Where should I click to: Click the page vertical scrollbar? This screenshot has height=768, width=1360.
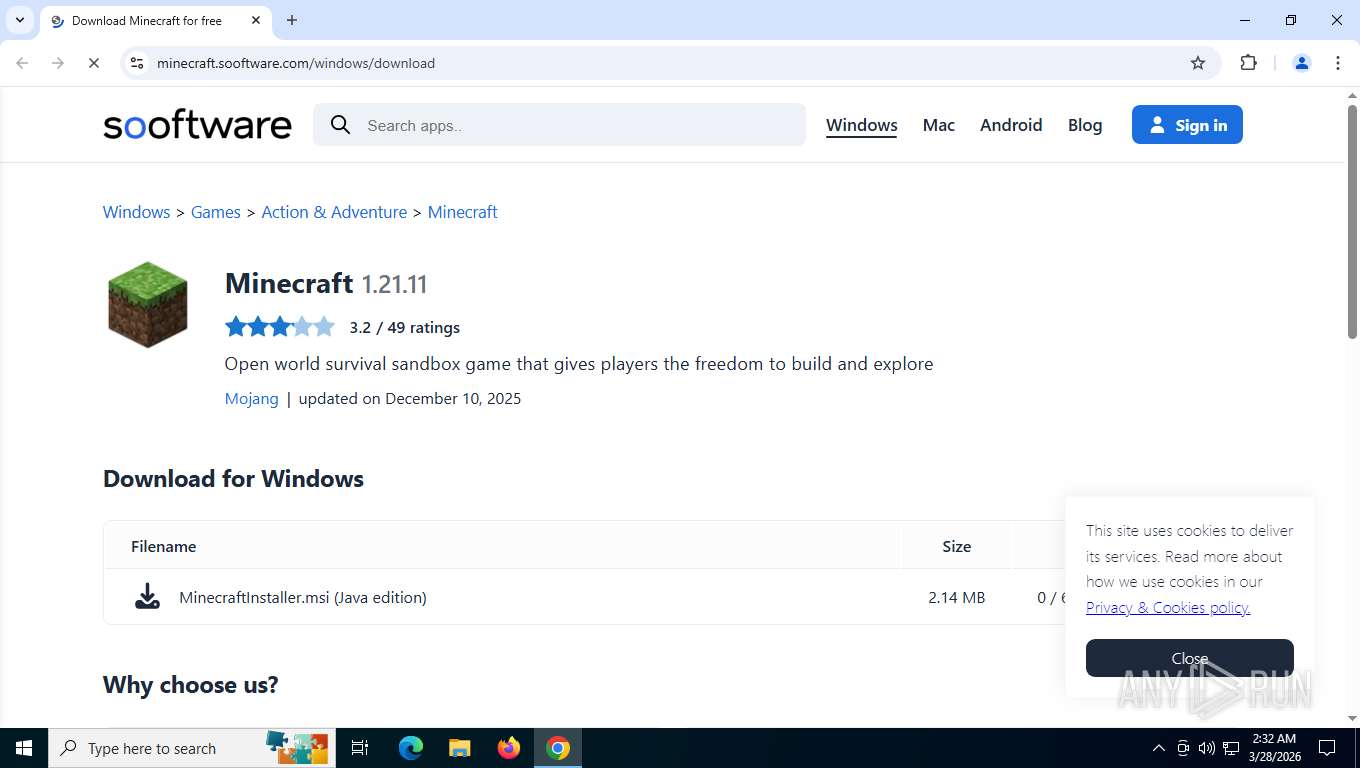click(x=1352, y=220)
